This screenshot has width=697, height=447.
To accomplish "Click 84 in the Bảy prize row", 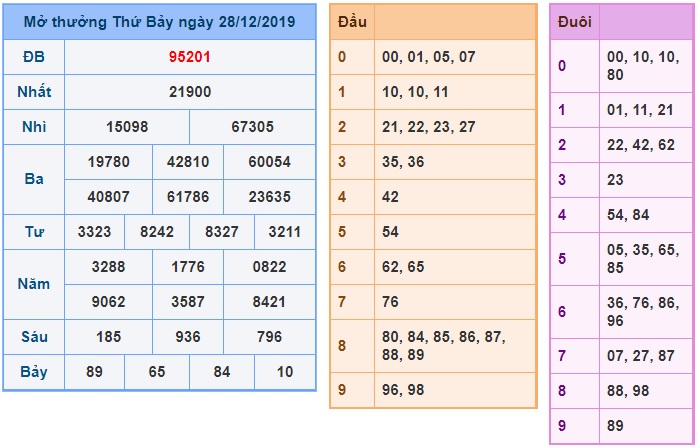I will point(222,372).
